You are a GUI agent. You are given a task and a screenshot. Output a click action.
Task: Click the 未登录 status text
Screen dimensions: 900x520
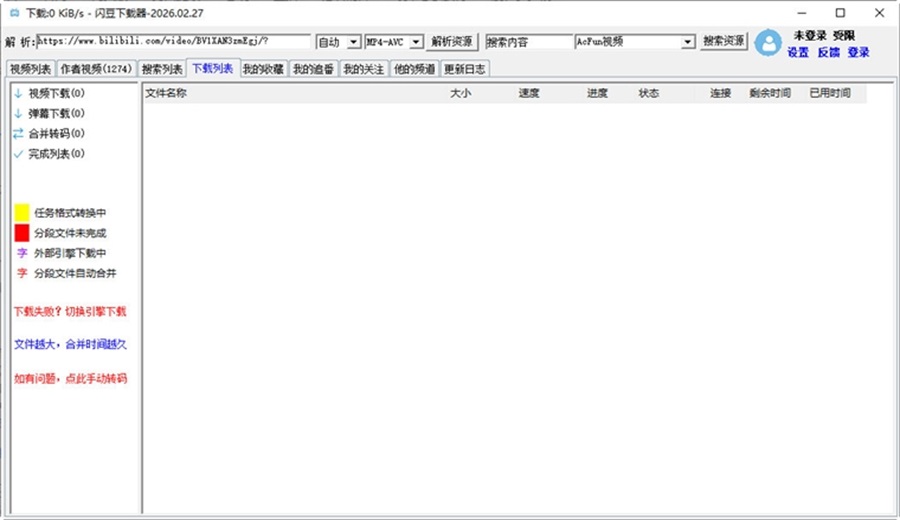coord(810,36)
